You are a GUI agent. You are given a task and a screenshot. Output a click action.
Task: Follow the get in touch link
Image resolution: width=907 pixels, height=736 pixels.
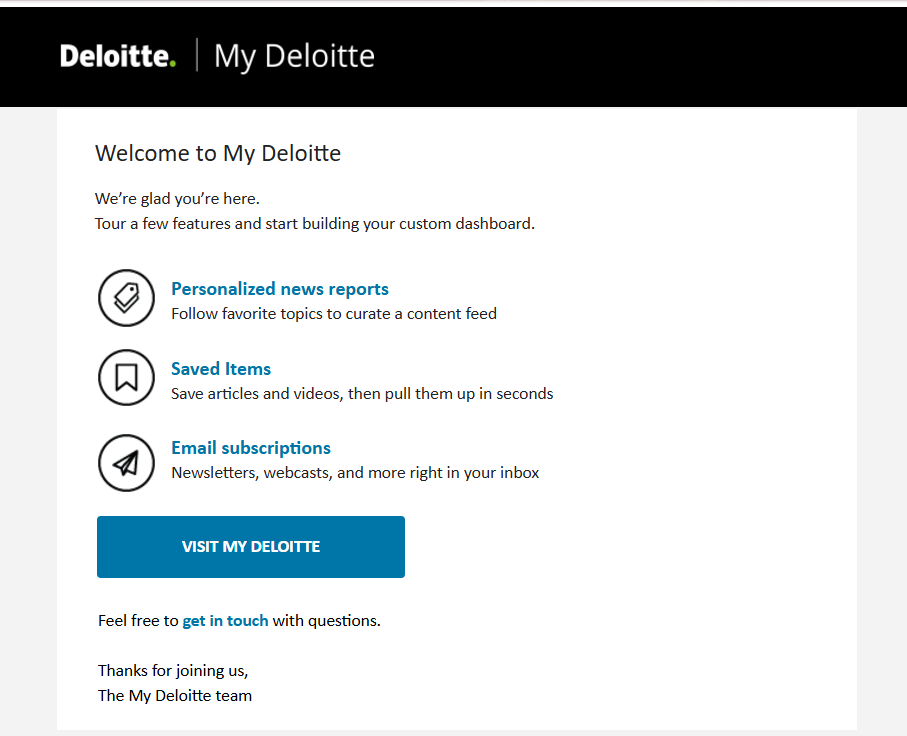coord(226,621)
